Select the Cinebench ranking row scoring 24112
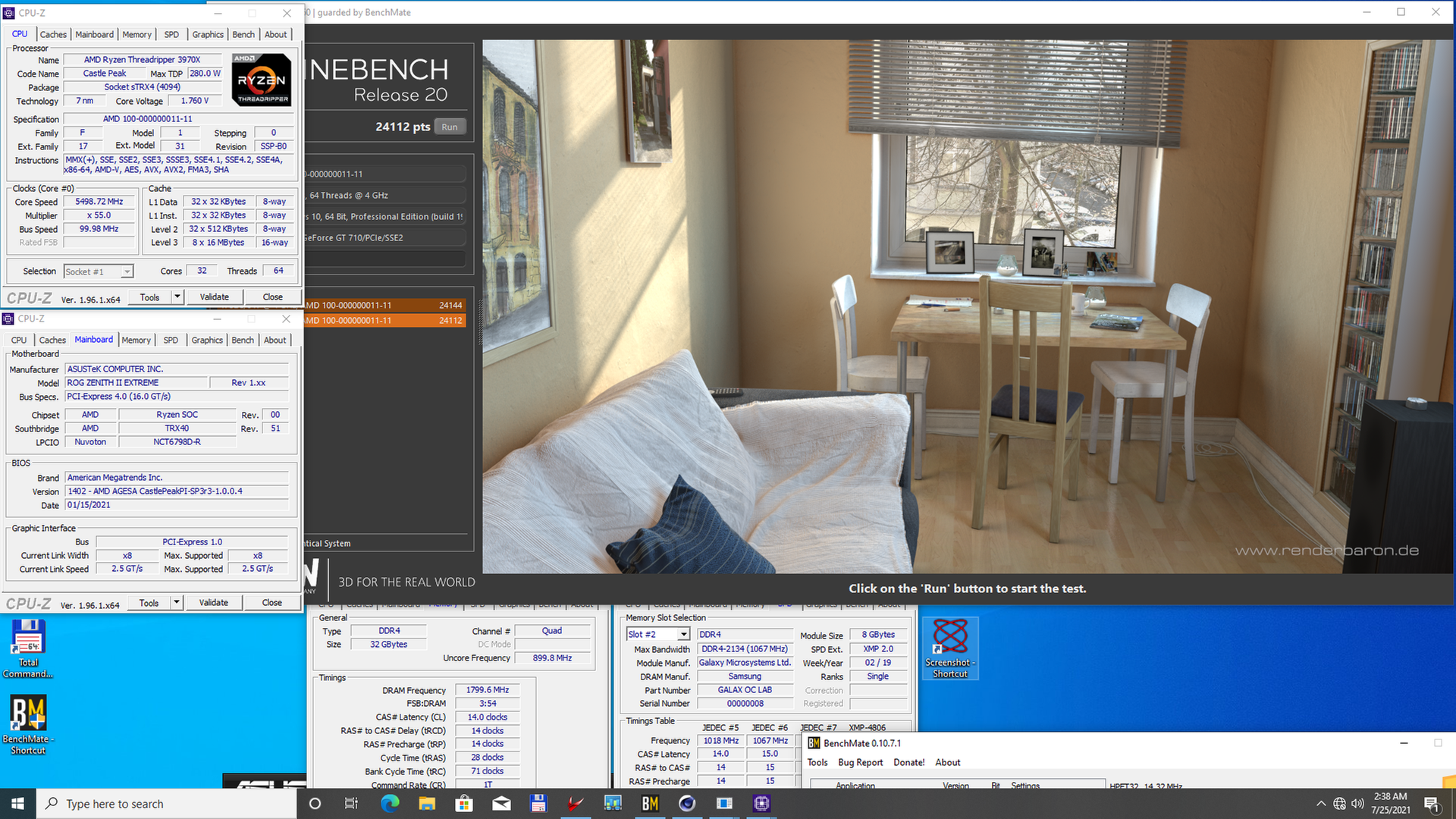This screenshot has width=1456, height=819. click(385, 321)
